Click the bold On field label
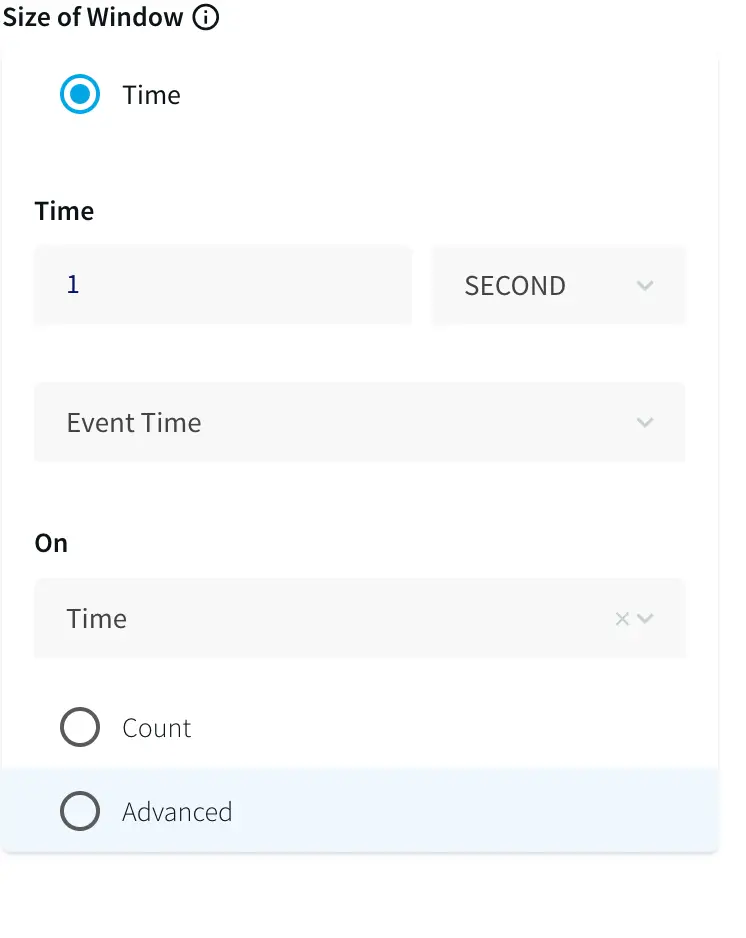This screenshot has height=938, width=746. pos(51,543)
